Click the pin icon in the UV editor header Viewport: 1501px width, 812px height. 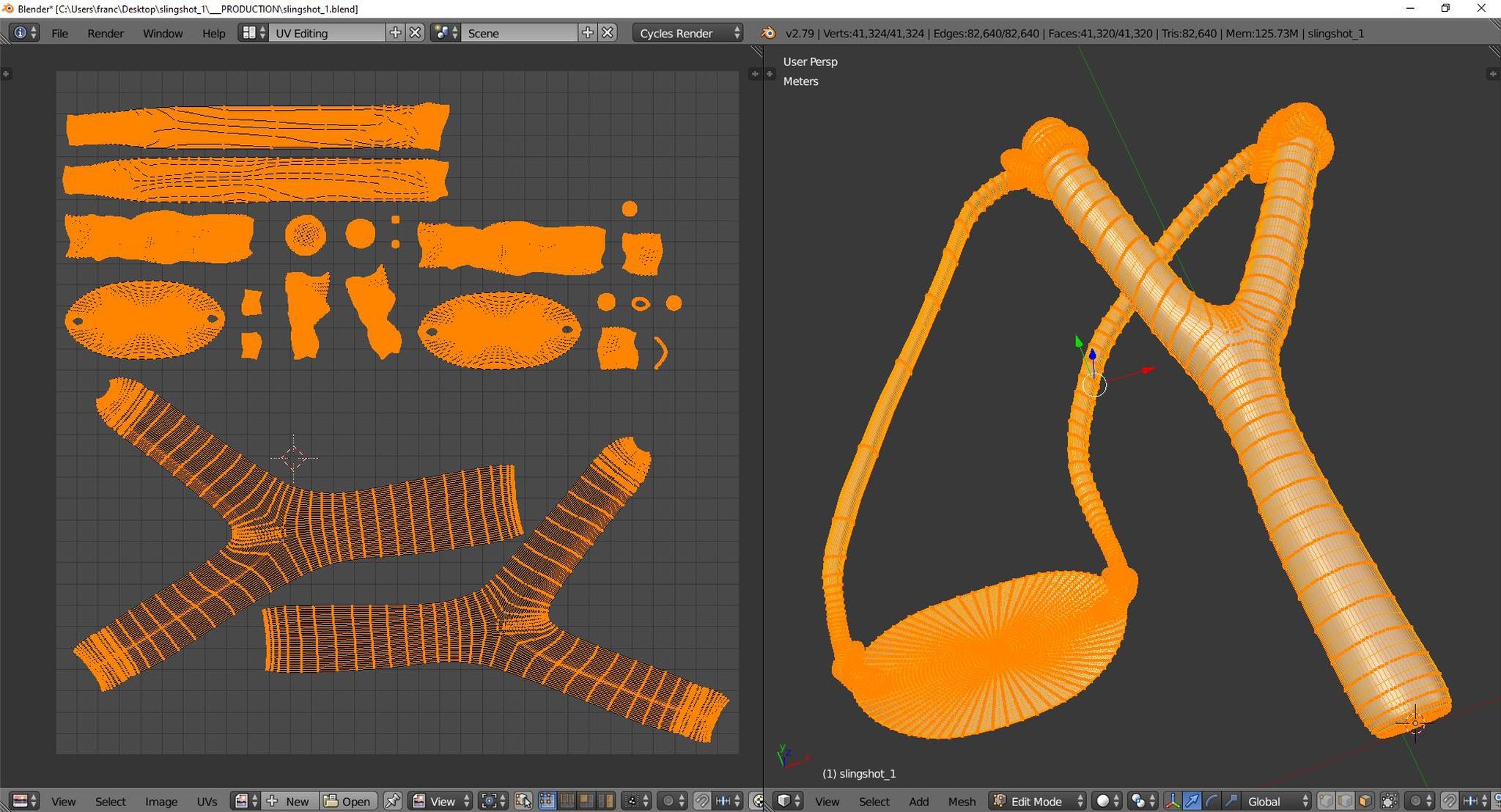tap(393, 801)
